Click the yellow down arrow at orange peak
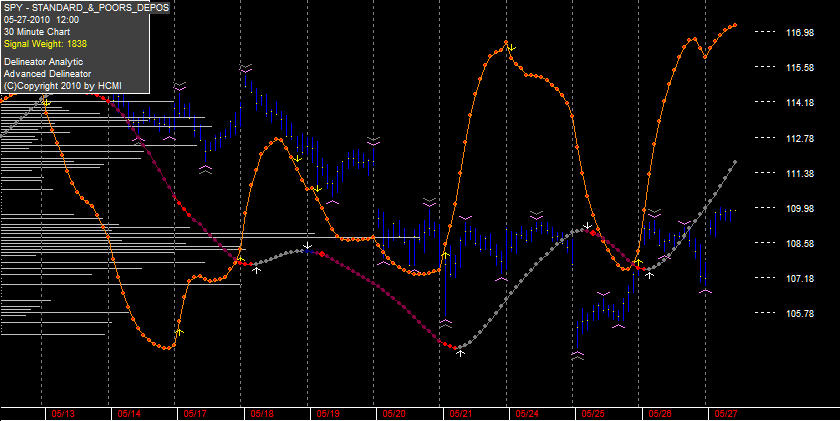Screen dimensions: 840x421 pyautogui.click(x=512, y=48)
